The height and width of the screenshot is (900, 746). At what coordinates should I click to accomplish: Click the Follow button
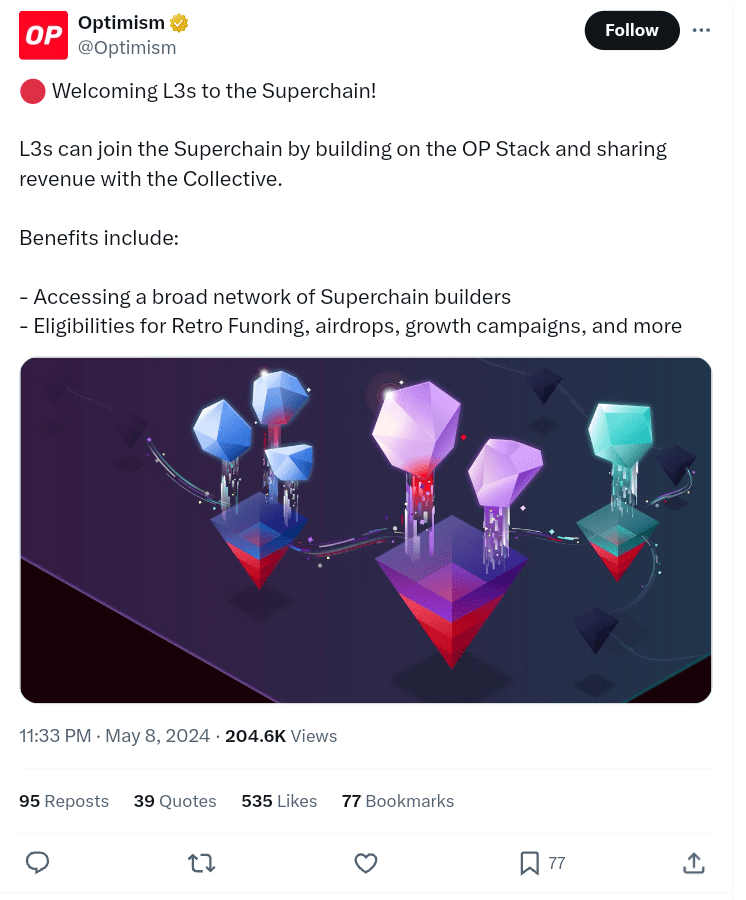tap(631, 30)
